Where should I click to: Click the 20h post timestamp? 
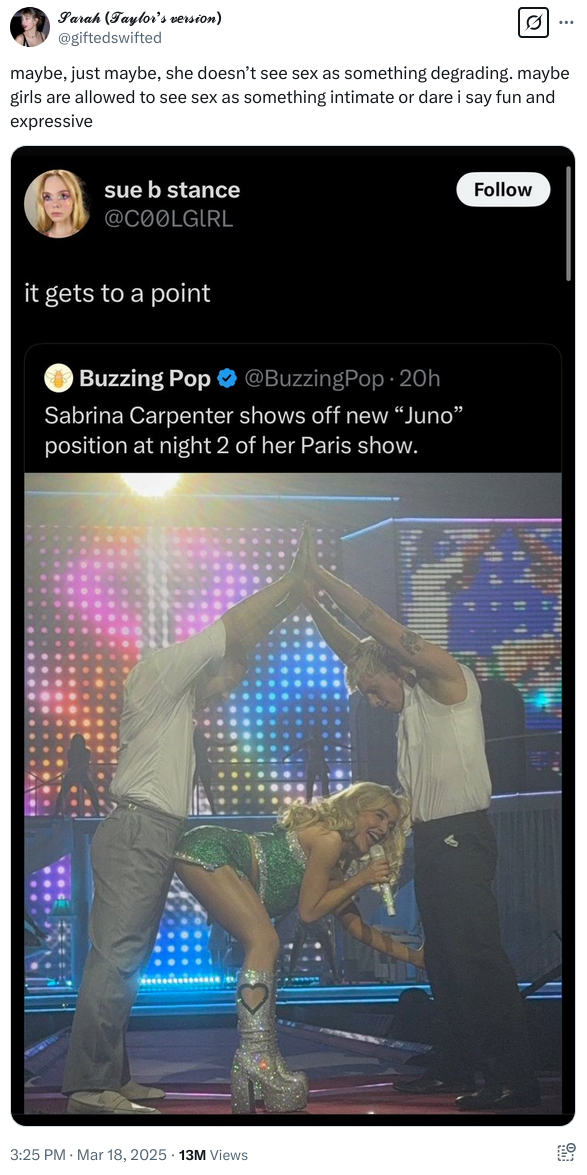pyautogui.click(x=420, y=379)
